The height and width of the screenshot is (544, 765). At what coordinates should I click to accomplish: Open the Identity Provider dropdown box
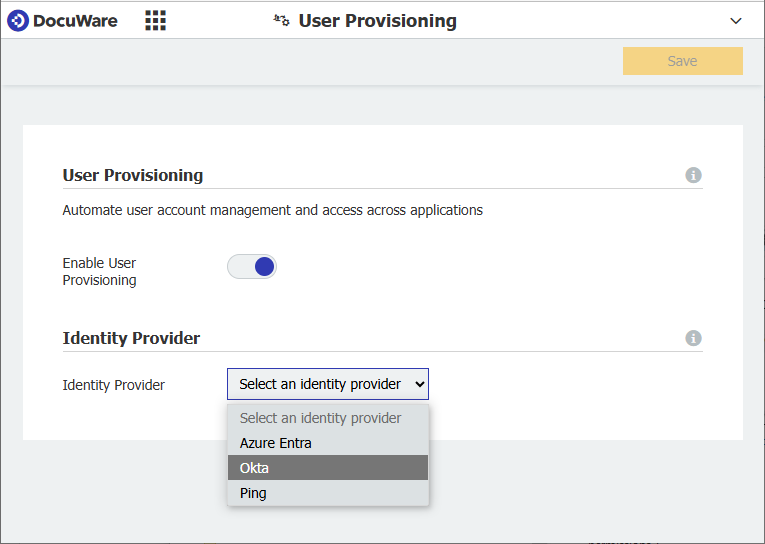click(x=328, y=384)
